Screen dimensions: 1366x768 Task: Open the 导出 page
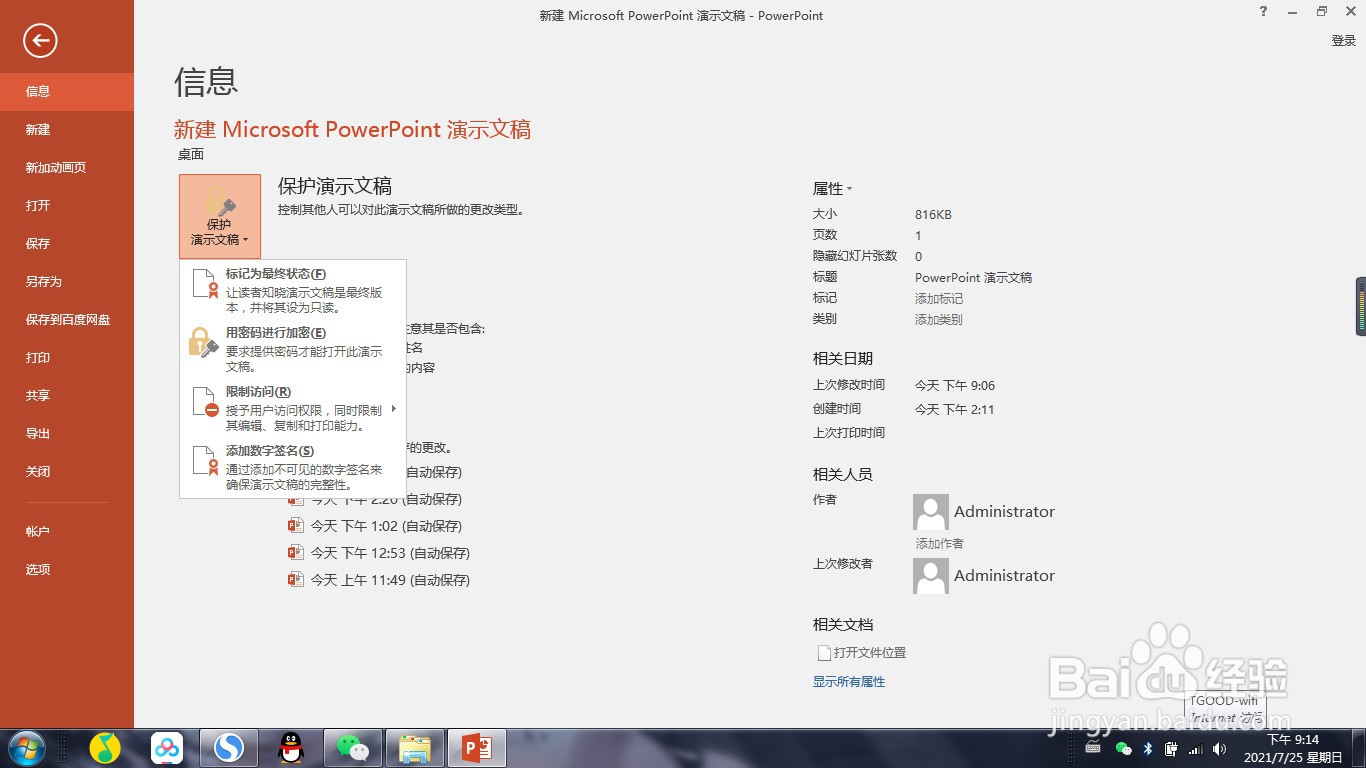[x=67, y=433]
